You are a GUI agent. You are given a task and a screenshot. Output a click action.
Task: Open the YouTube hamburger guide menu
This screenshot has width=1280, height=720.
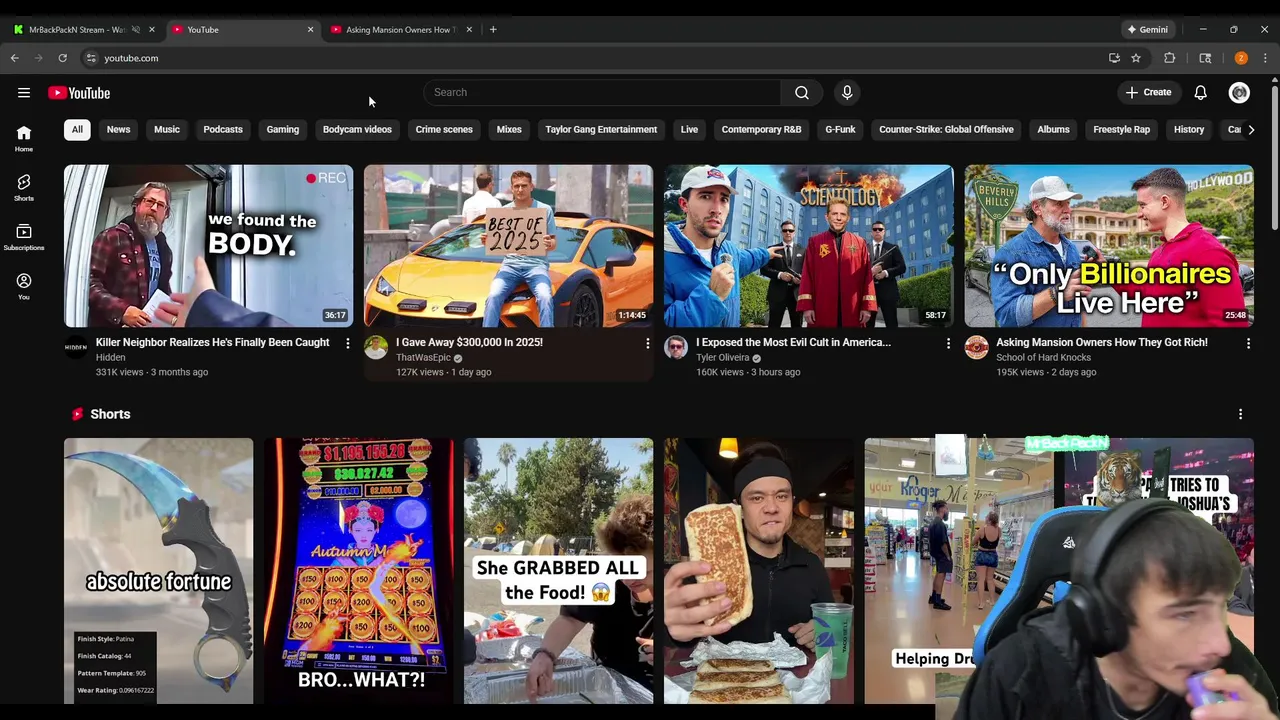tap(24, 93)
